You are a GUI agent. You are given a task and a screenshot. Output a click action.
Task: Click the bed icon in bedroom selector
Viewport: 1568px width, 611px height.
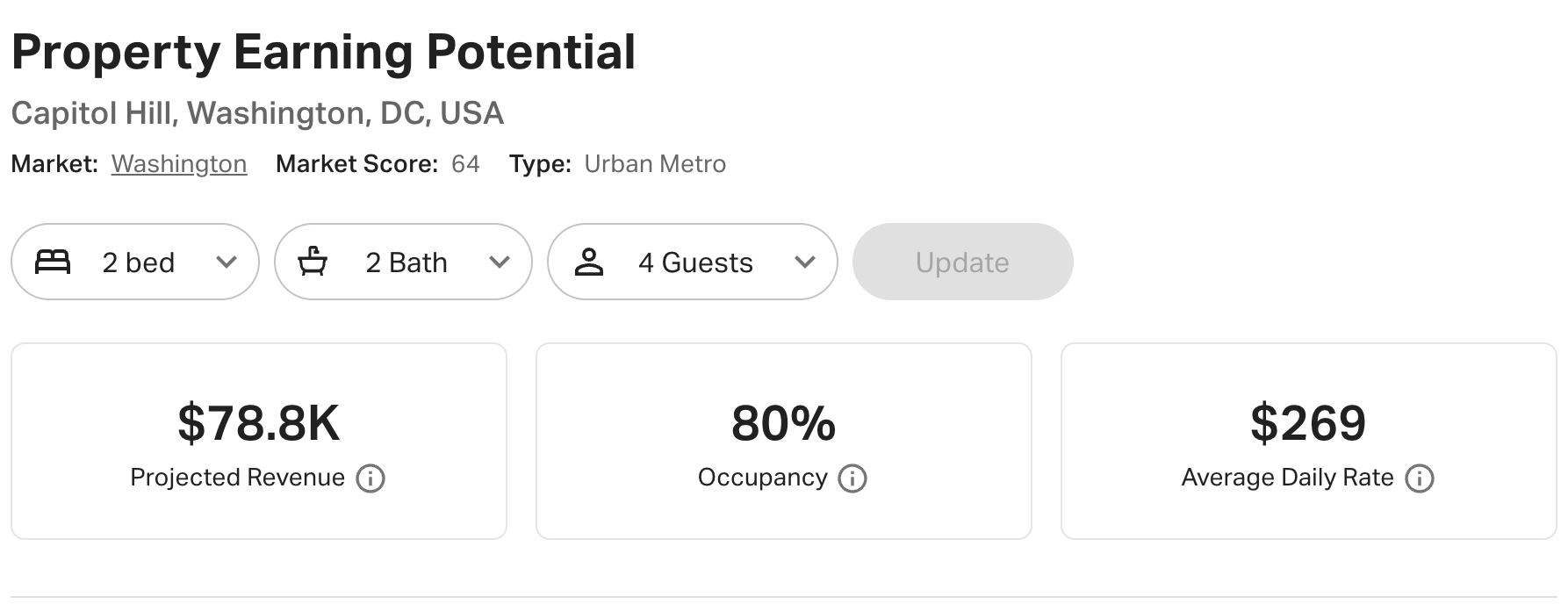(53, 262)
